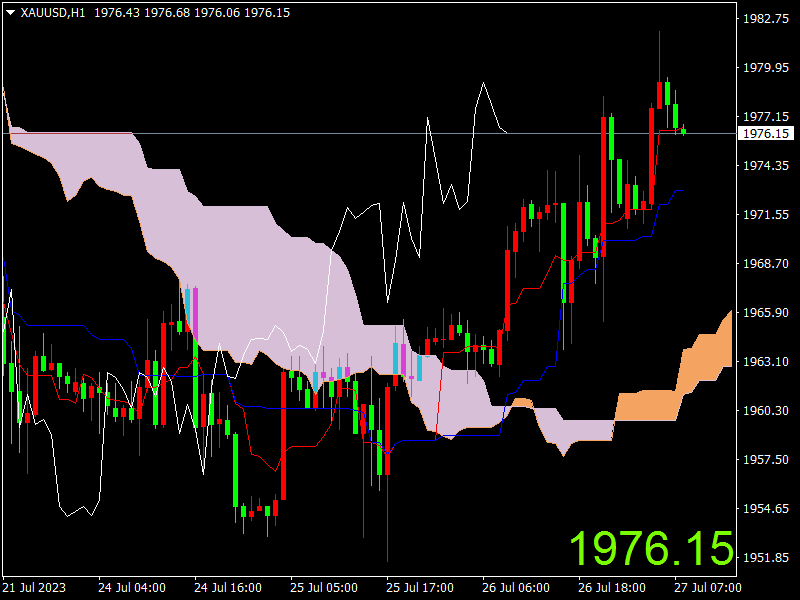
Task: Select the current price tag 1976.15 on the price axis
Action: [766, 134]
